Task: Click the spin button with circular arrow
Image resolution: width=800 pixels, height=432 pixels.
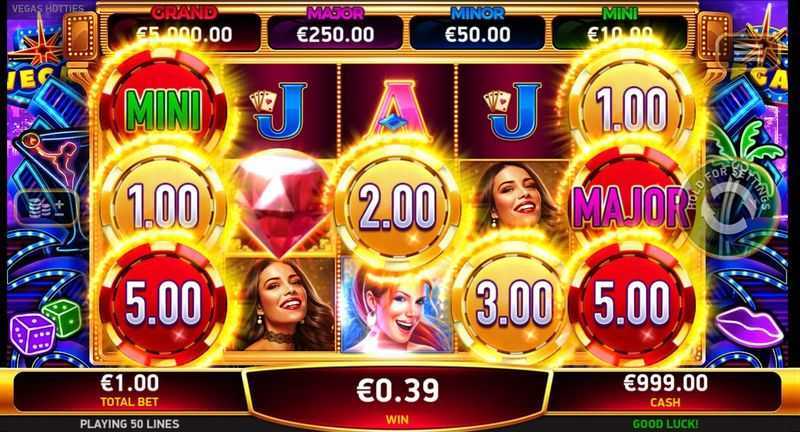Action: pyautogui.click(x=730, y=209)
